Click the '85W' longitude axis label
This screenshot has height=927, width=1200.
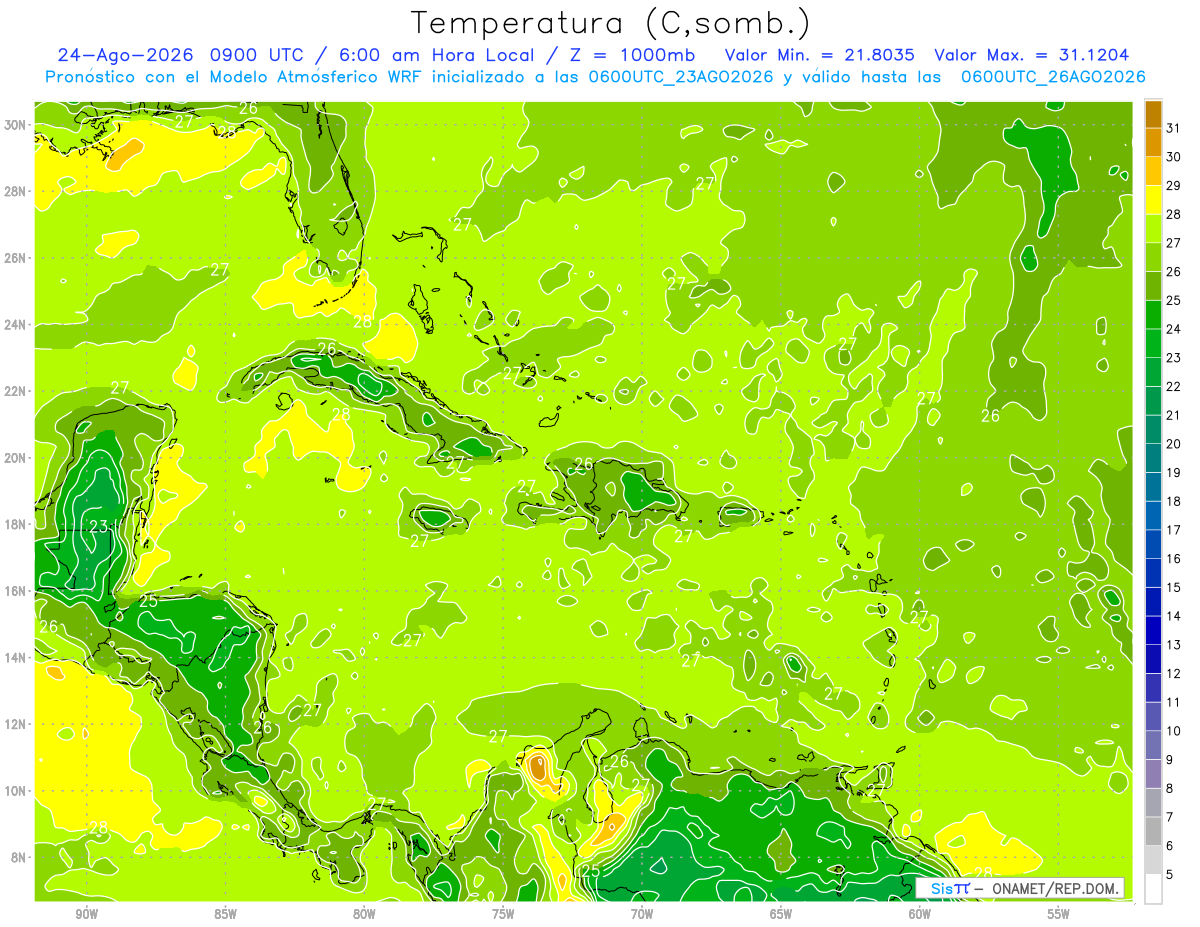pos(225,914)
